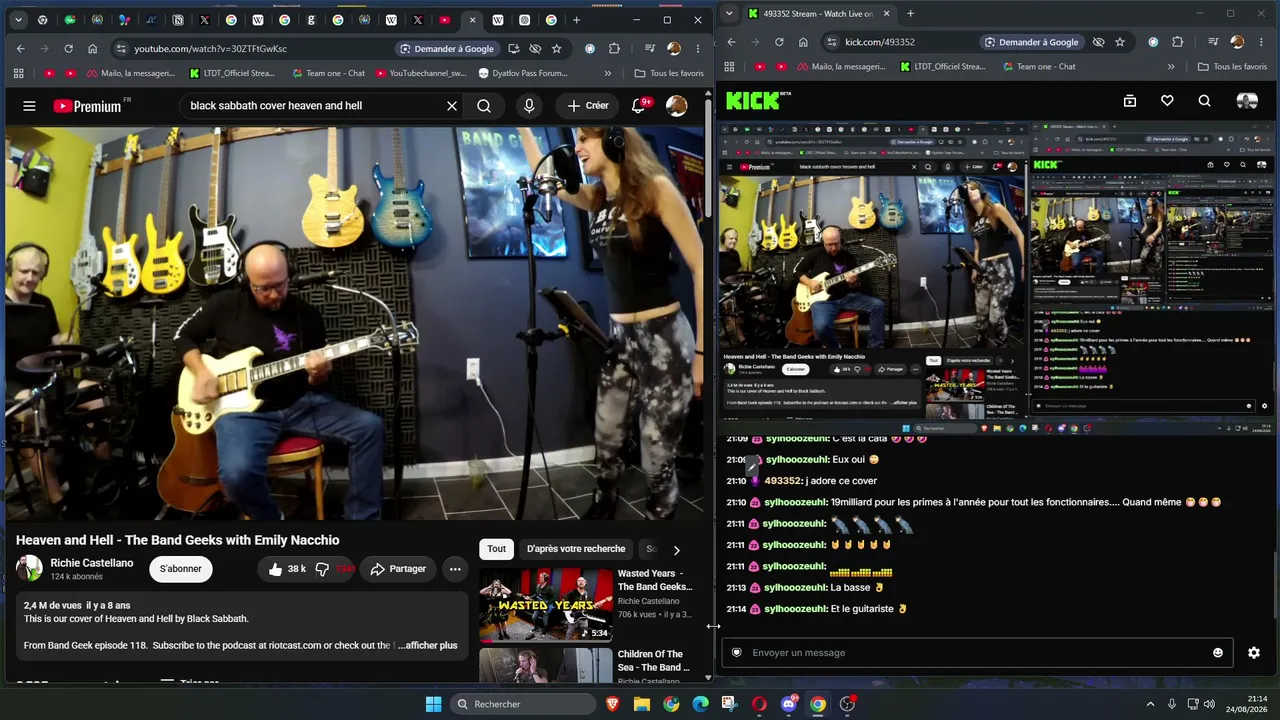Open the Wasted Years video thumbnail

[546, 605]
